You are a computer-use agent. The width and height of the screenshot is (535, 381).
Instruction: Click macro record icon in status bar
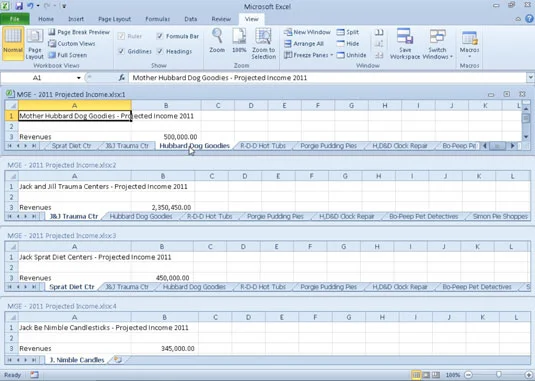34,375
